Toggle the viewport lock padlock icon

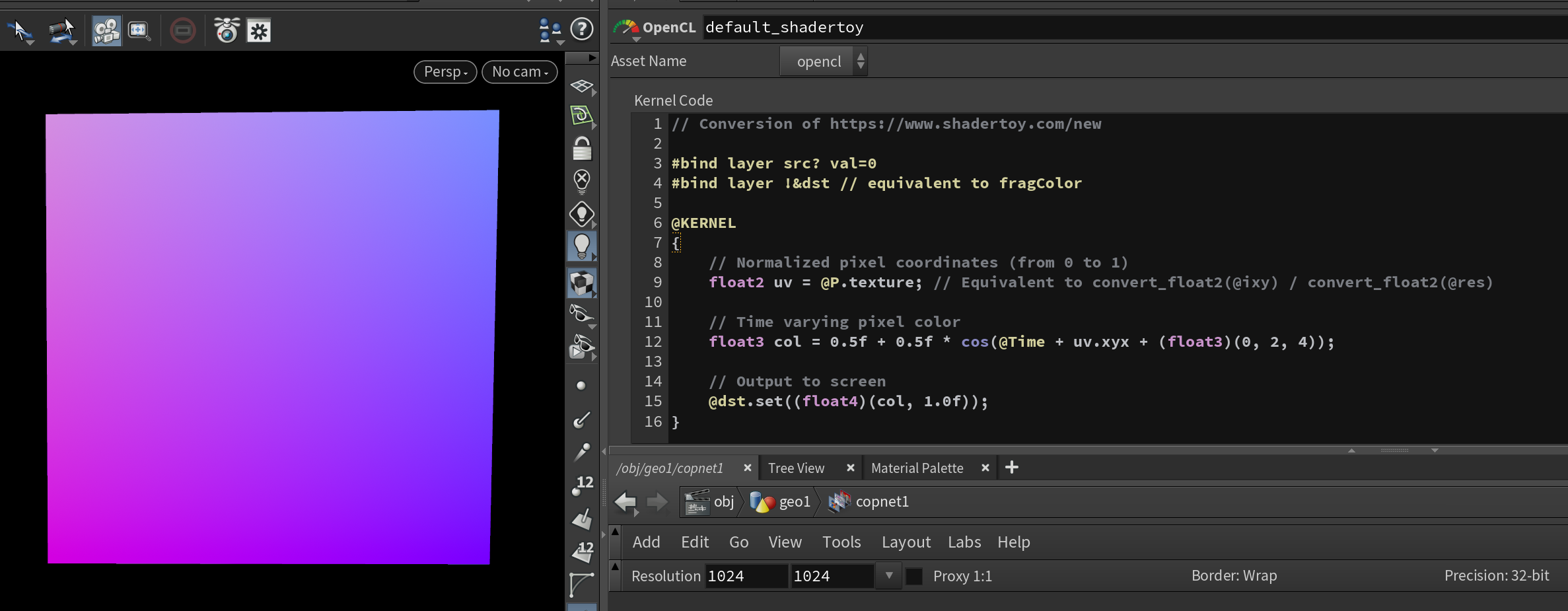pos(581,149)
